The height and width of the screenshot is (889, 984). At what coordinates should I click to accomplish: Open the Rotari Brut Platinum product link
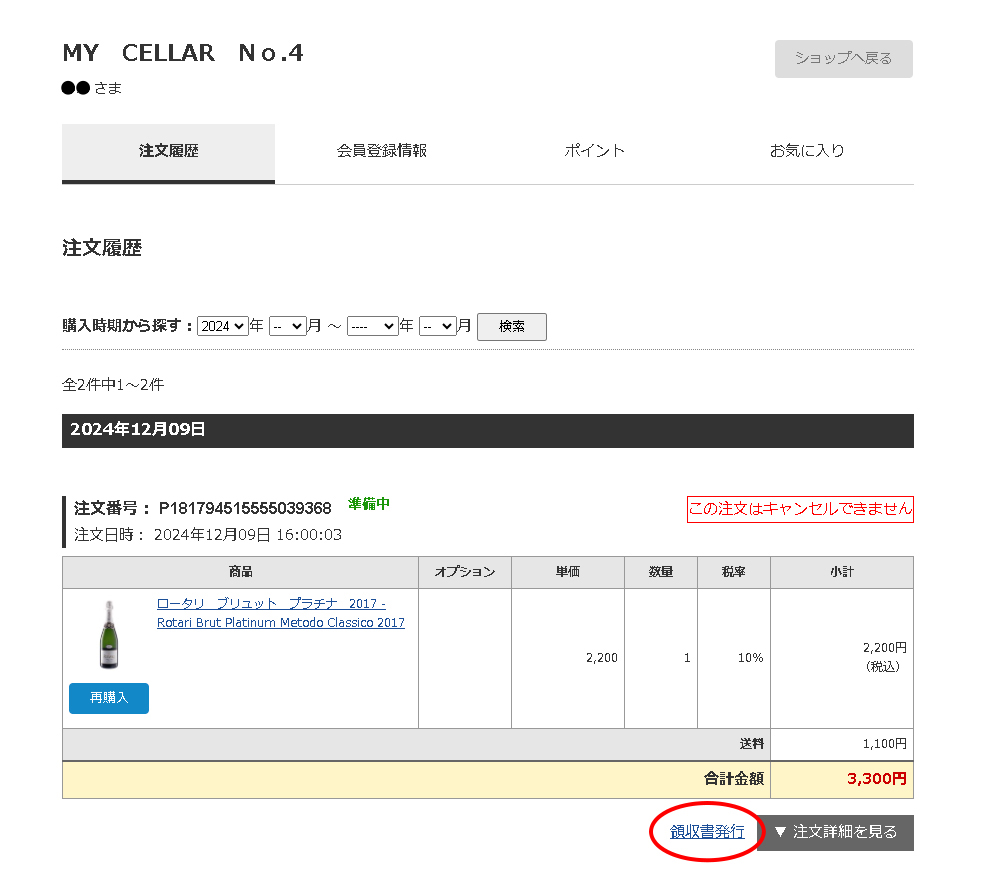(280, 613)
